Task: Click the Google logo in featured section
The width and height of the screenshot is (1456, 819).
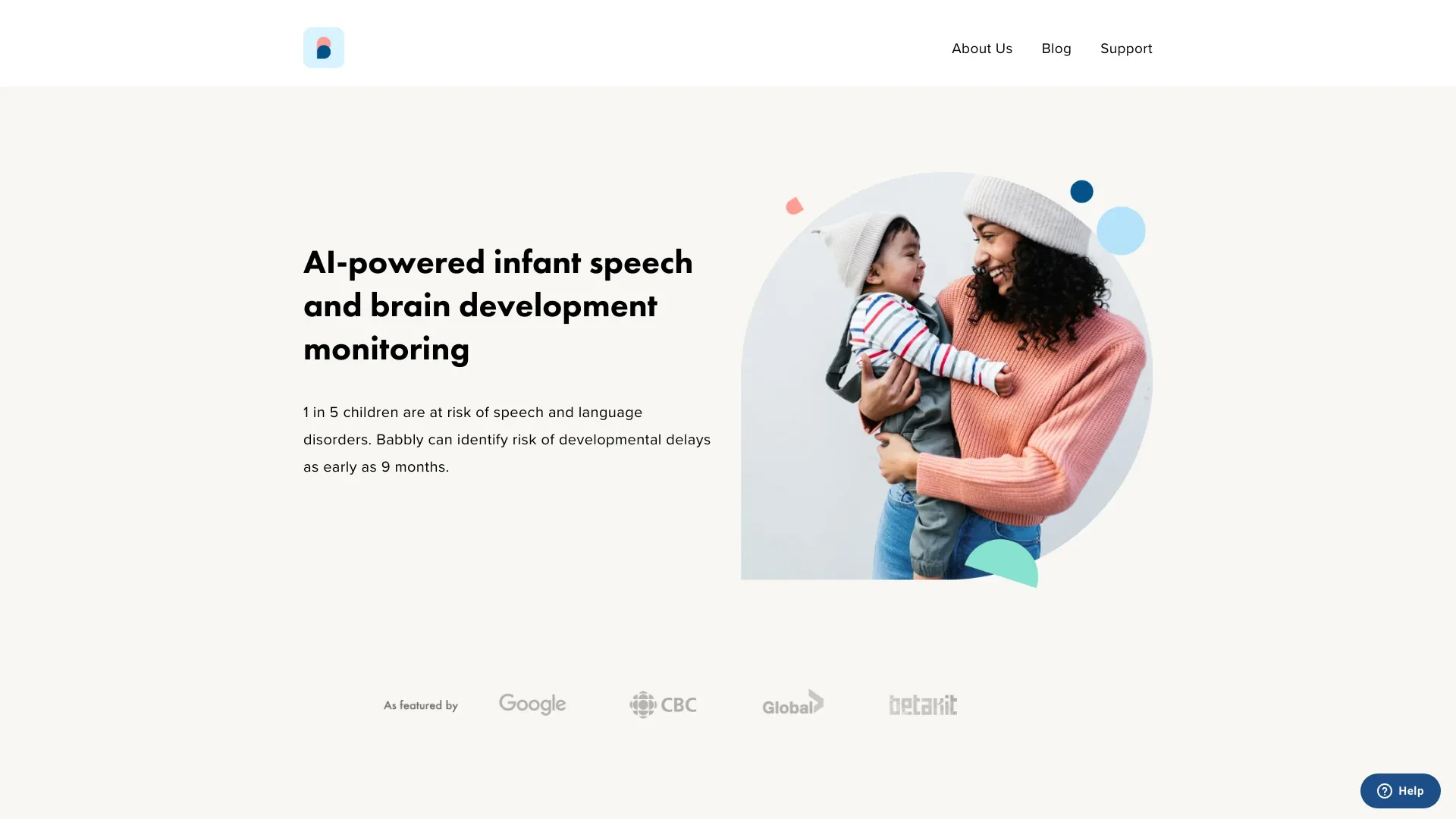Action: click(532, 704)
